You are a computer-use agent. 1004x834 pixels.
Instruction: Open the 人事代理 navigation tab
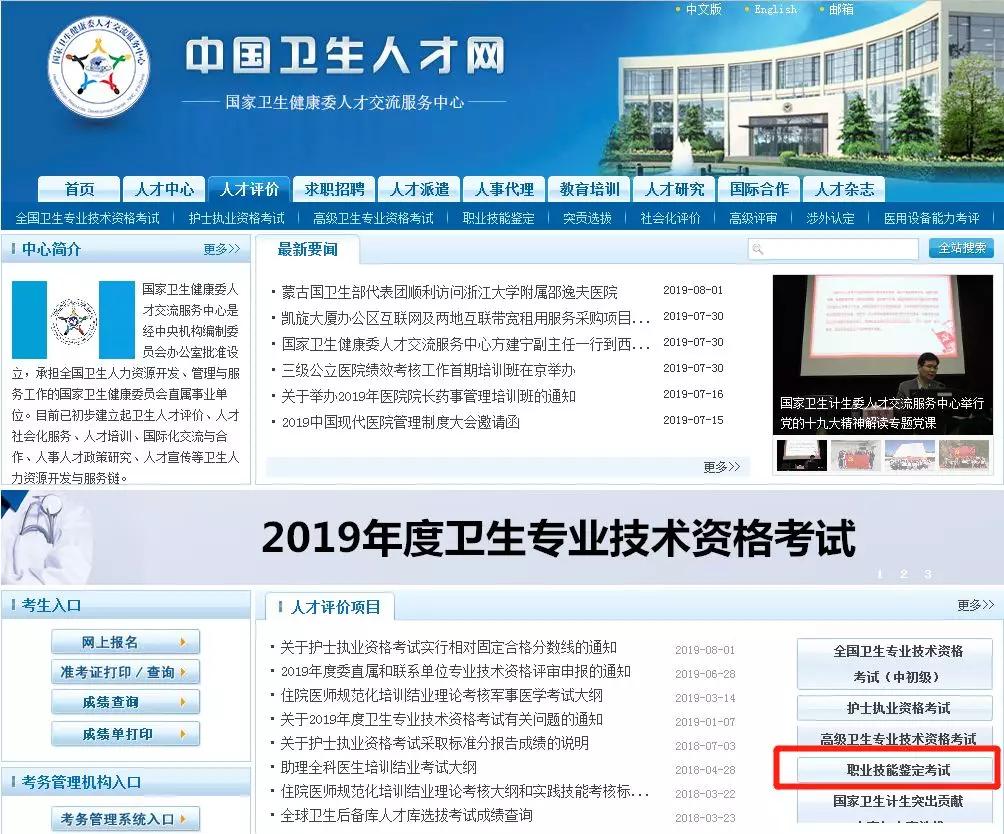504,189
